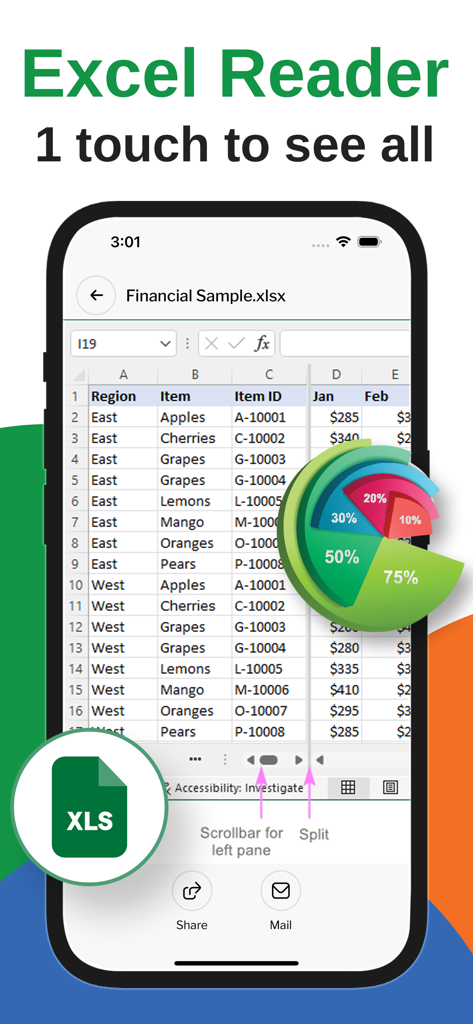Select column B header
Image resolution: width=473 pixels, height=1024 pixels.
(x=195, y=375)
